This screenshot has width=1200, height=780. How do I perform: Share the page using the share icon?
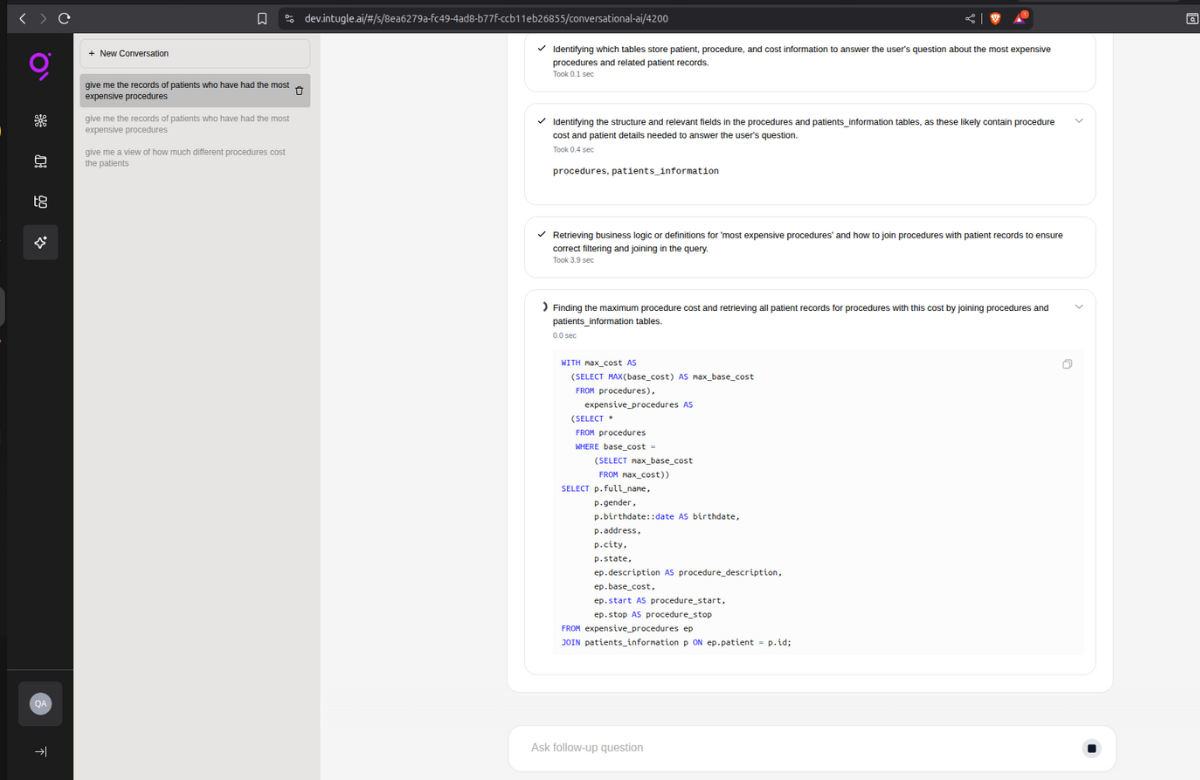970,18
